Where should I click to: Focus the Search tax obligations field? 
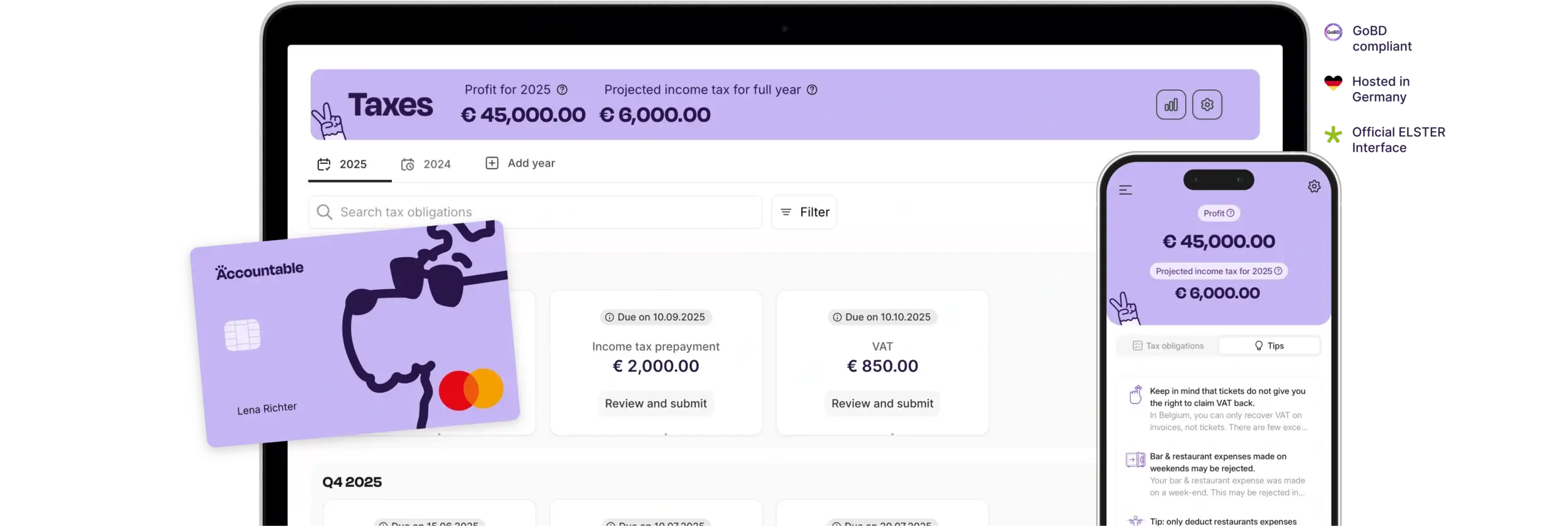[x=535, y=212]
